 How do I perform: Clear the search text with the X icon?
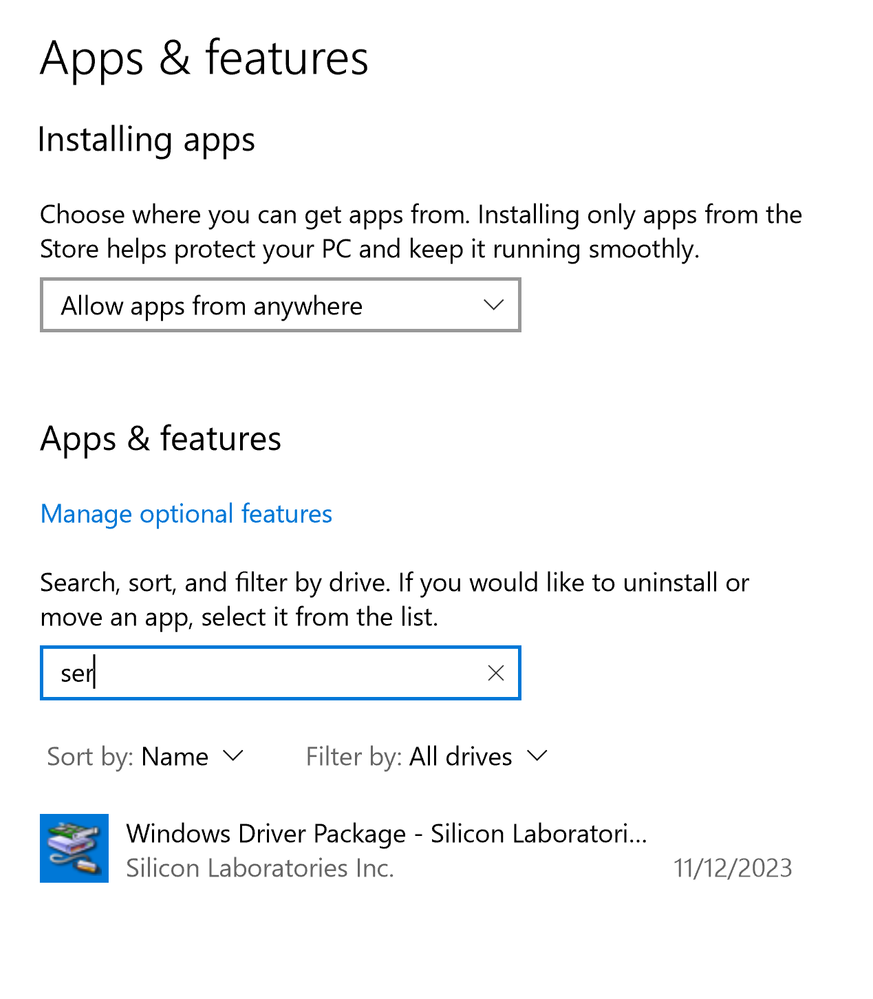(495, 673)
